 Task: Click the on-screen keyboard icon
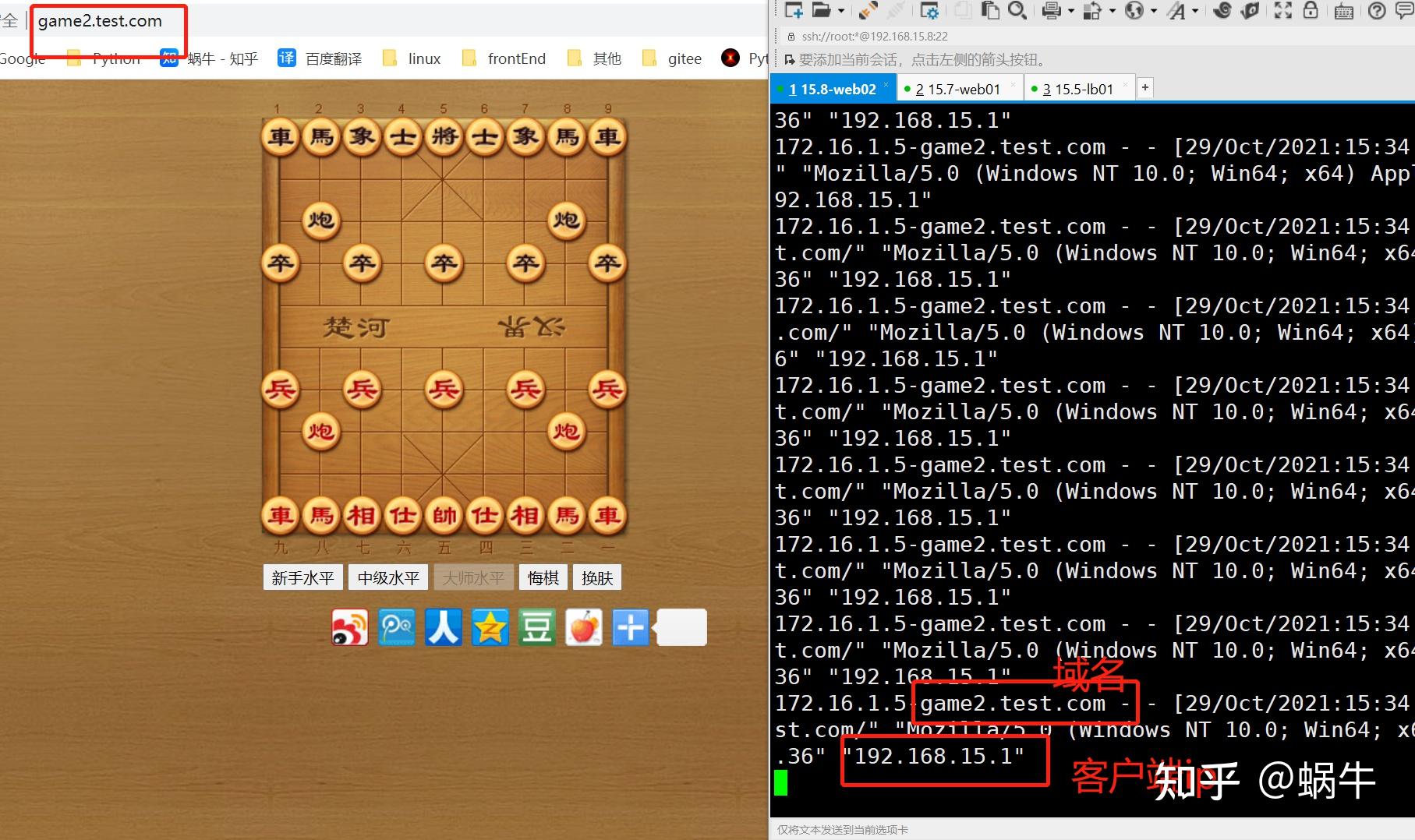click(1344, 11)
